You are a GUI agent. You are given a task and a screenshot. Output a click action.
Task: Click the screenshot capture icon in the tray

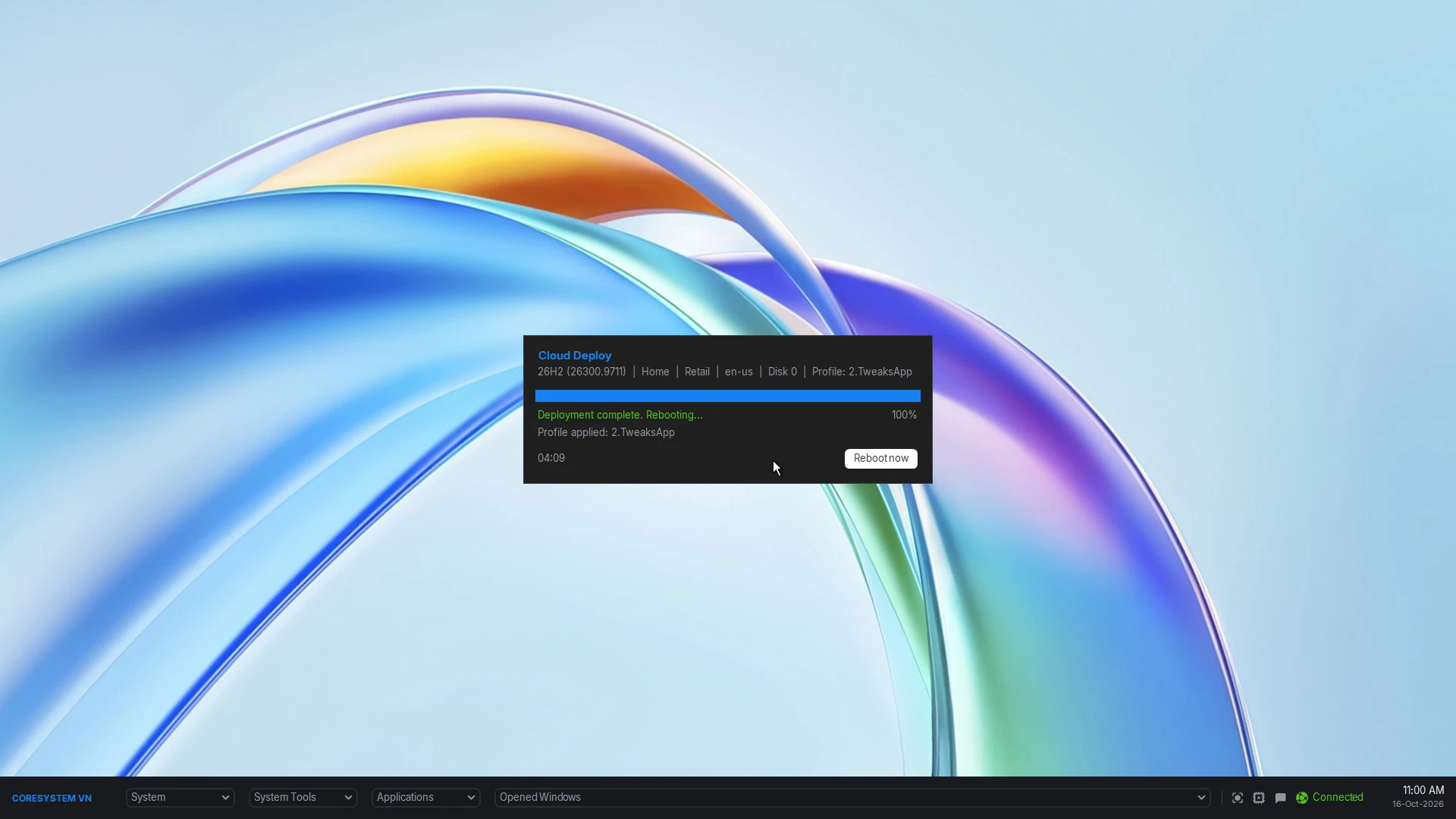1237,798
